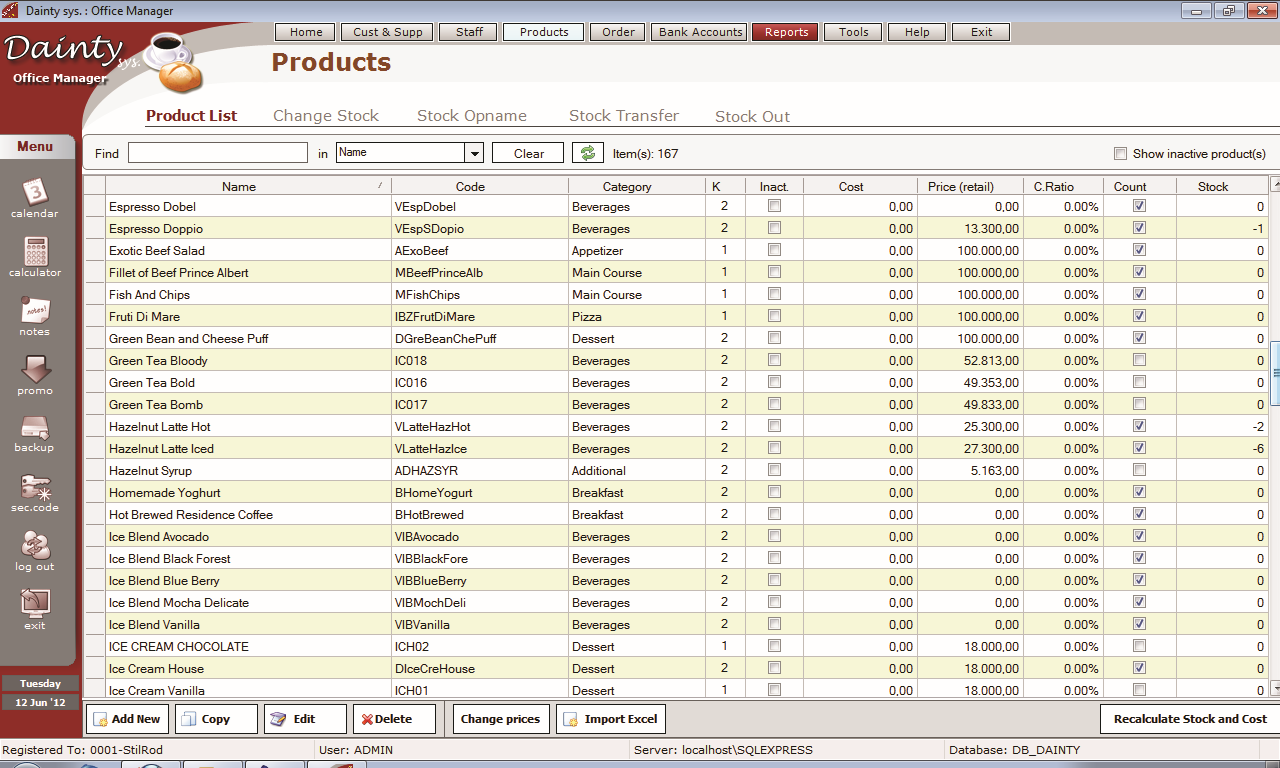Enable Show inactive product(s) checkbox
Viewport: 1280px width, 768px height.
point(1120,154)
